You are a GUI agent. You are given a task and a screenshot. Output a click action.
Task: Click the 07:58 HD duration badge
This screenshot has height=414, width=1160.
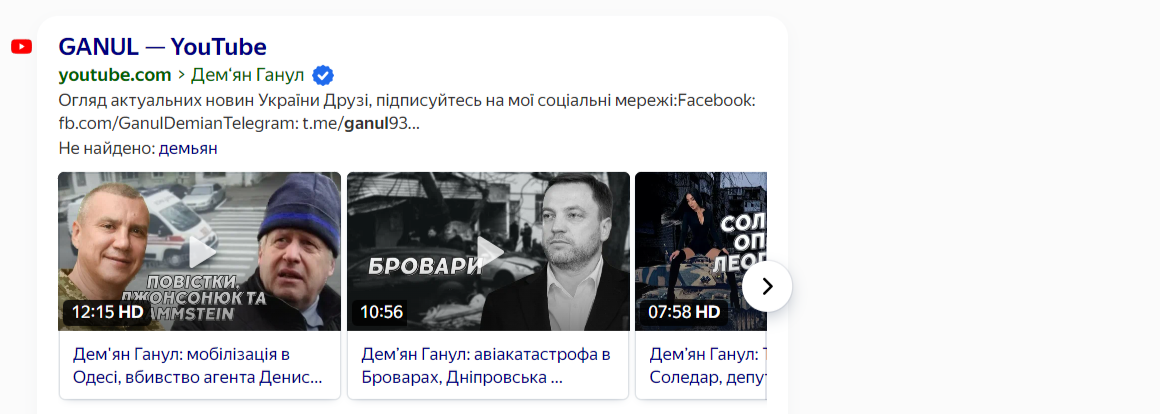pyautogui.click(x=684, y=312)
